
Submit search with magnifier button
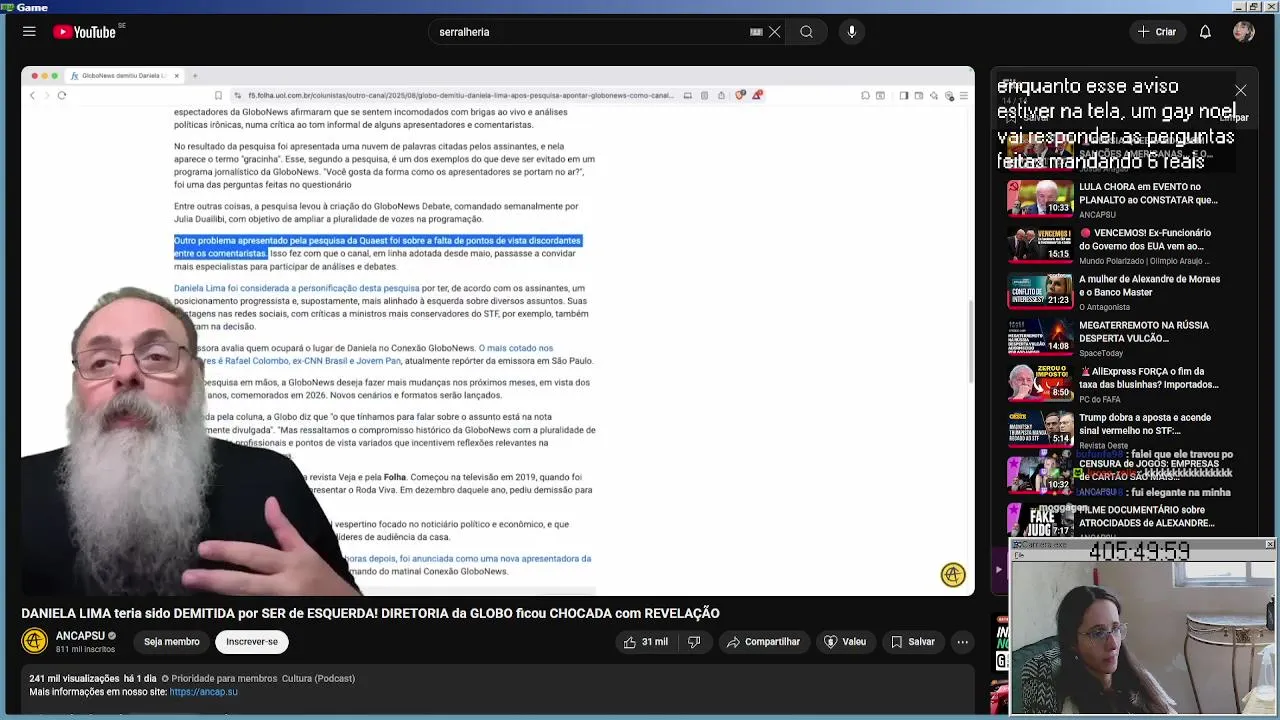coord(806,32)
